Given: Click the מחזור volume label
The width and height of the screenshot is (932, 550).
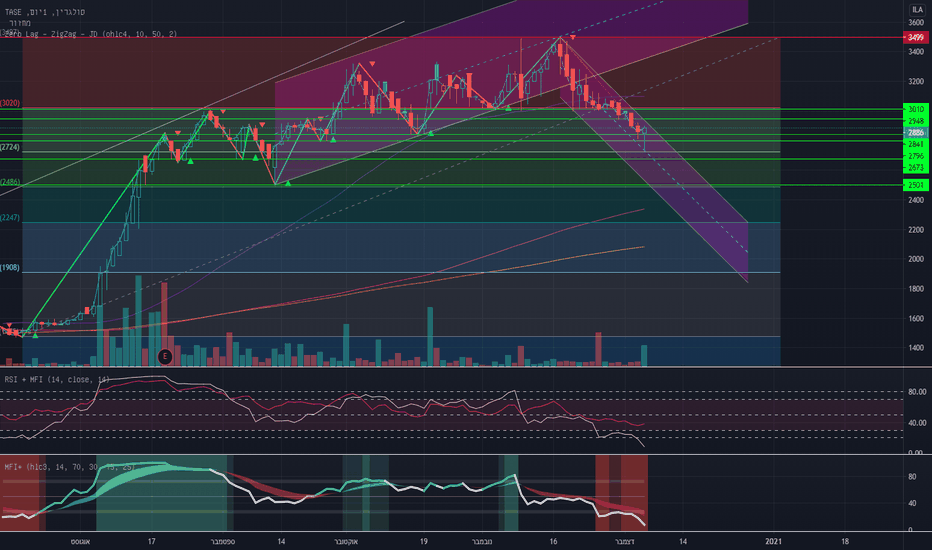Looking at the screenshot, I should [20, 23].
